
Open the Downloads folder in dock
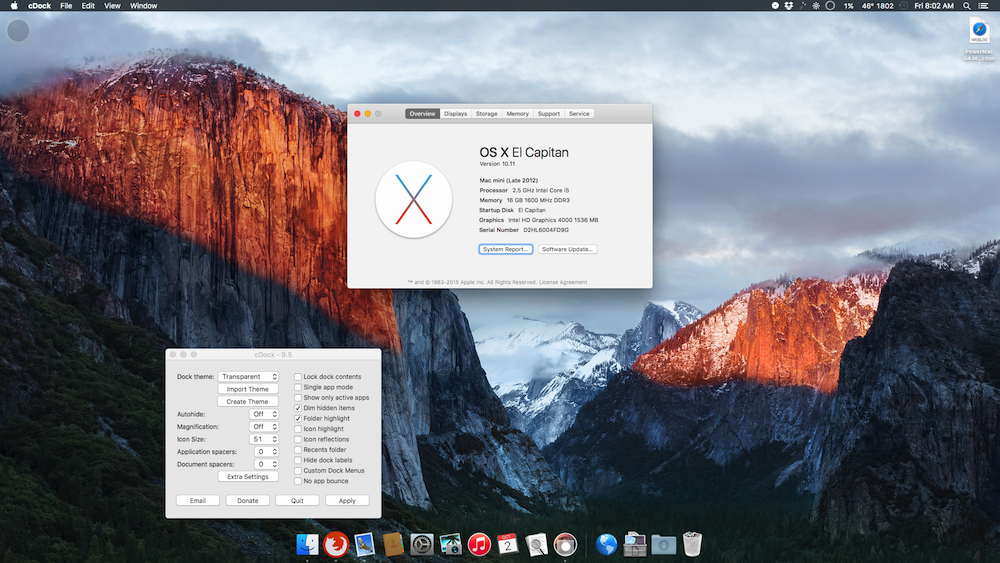pyautogui.click(x=663, y=545)
